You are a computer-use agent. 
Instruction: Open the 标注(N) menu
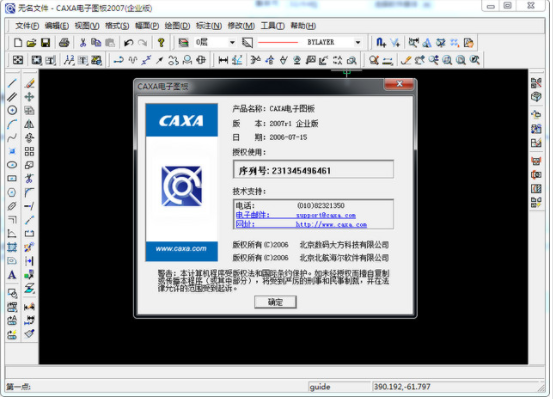209,26
